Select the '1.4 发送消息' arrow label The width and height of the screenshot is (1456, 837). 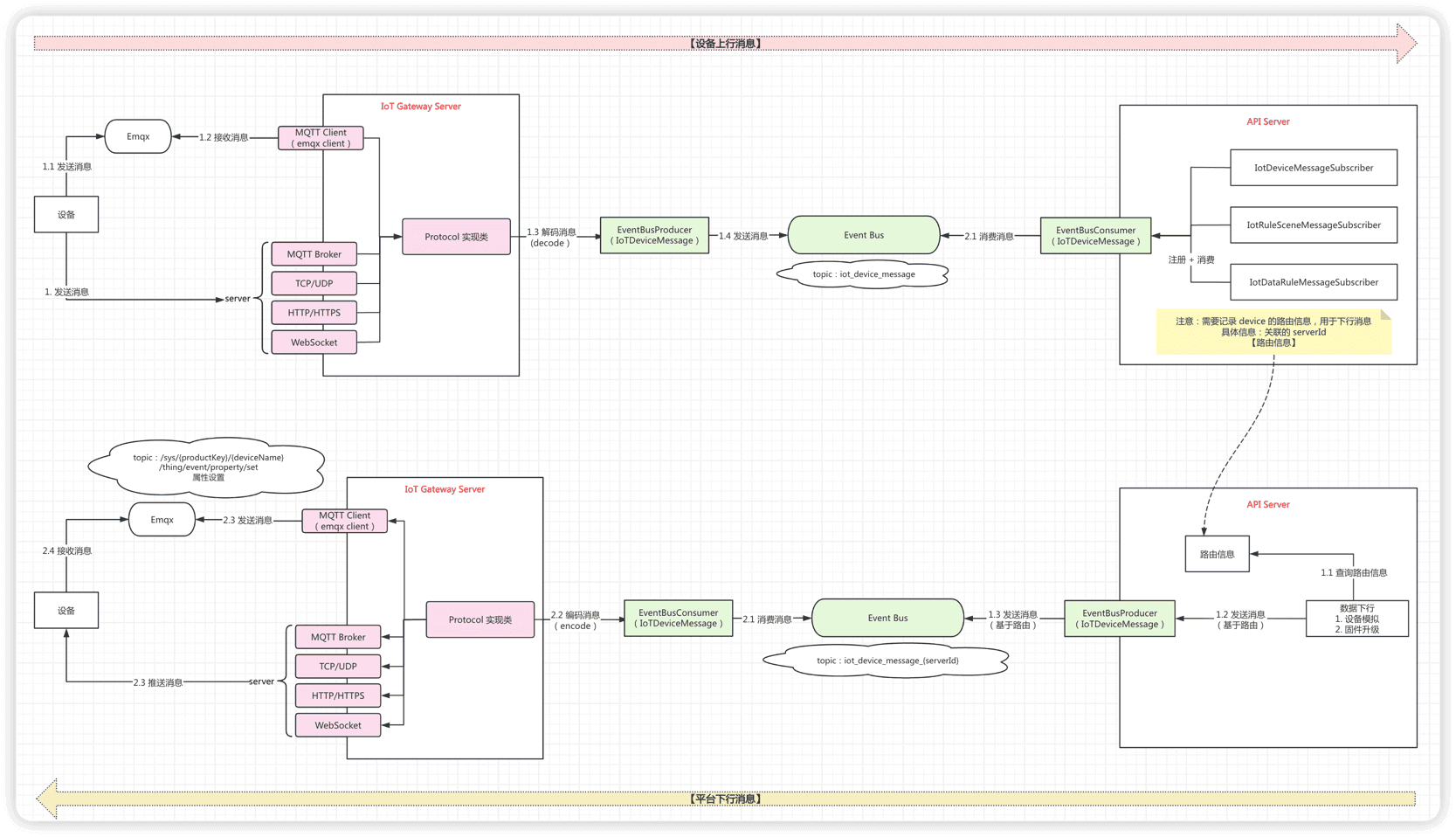pyautogui.click(x=743, y=236)
